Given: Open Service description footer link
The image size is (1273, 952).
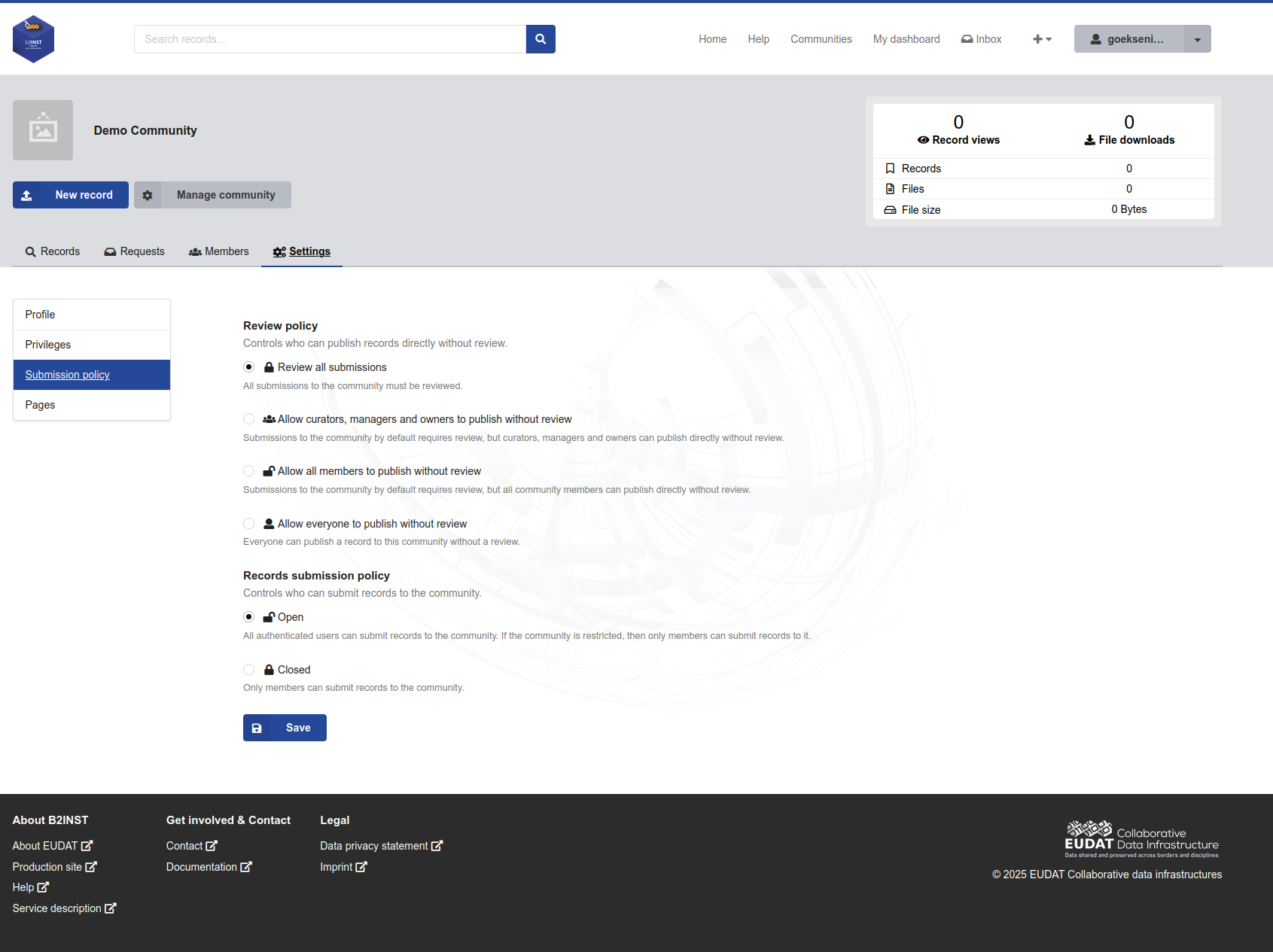Looking at the screenshot, I should coord(65,908).
